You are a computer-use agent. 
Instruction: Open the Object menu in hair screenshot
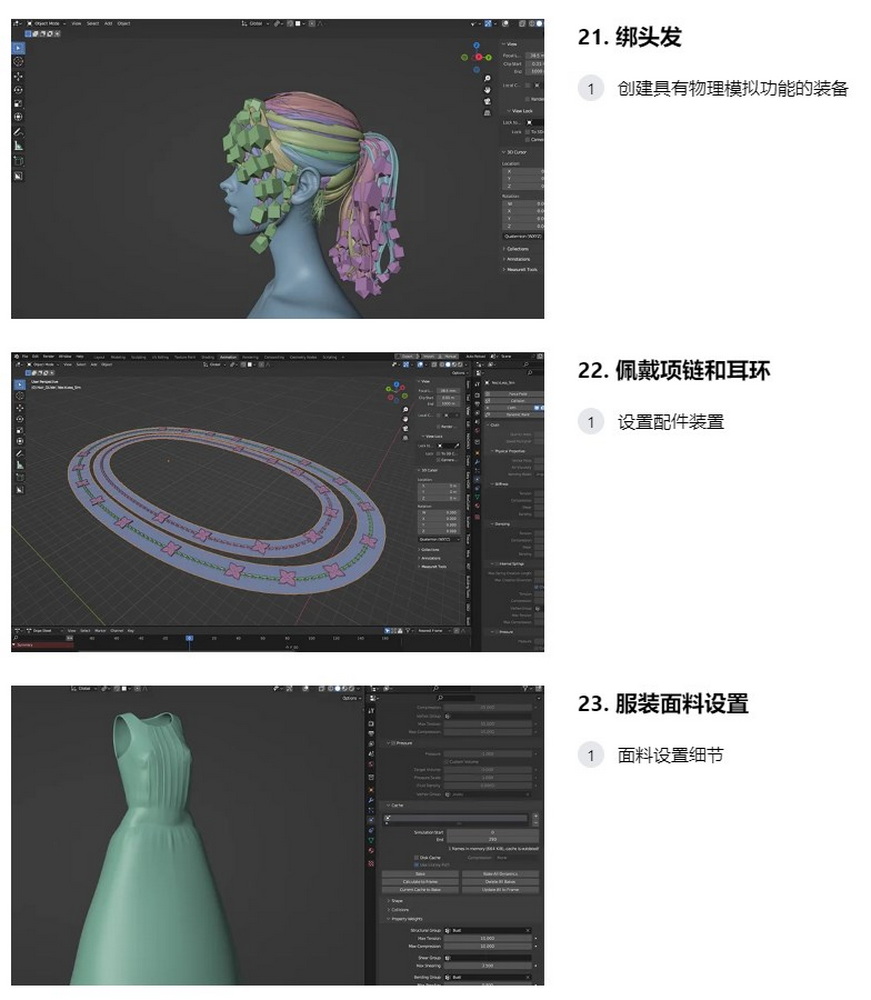[x=124, y=24]
